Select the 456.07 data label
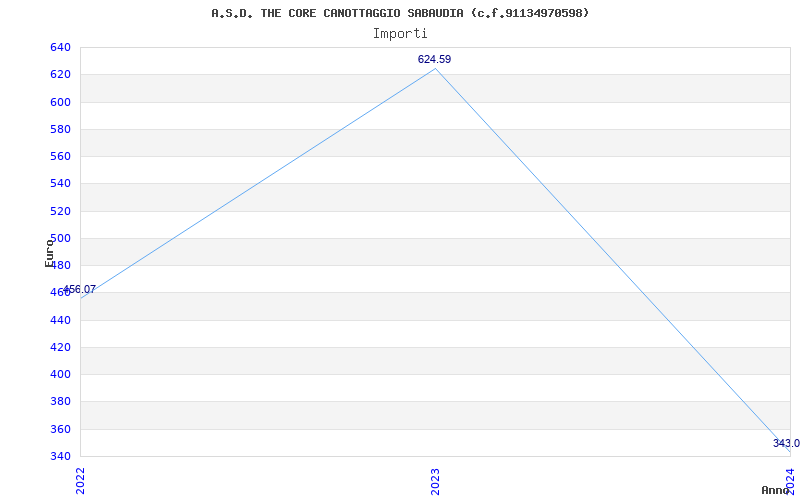Viewport: 800px width, 500px height. (x=79, y=289)
